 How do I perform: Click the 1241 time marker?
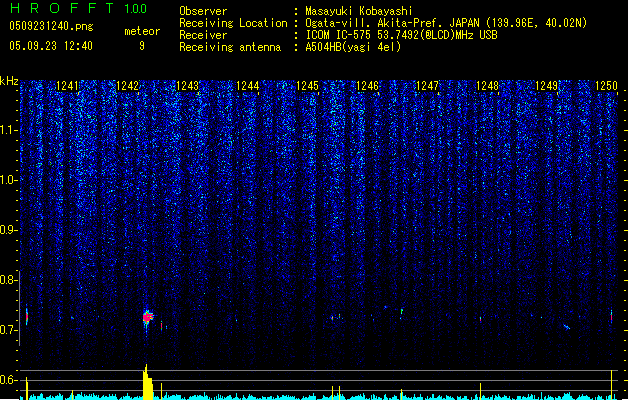67,85
